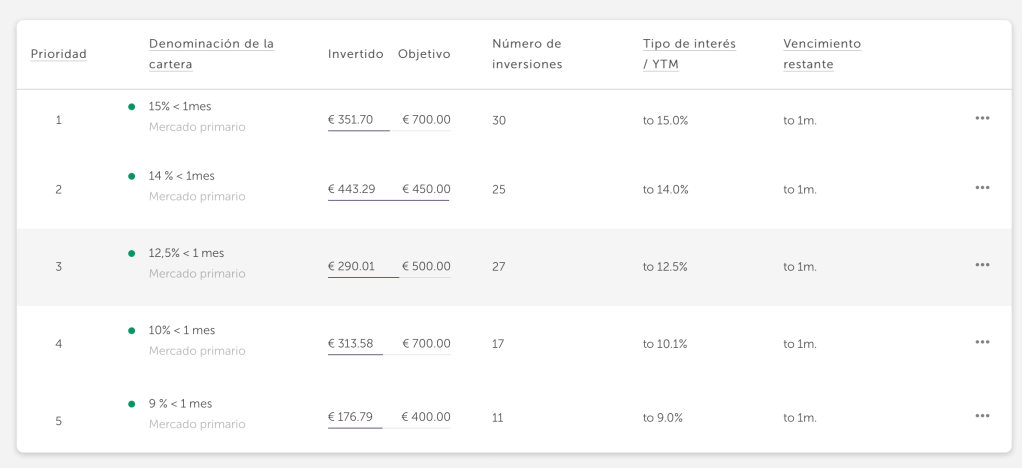Click the € 351.70 invested progress bar

358,131
